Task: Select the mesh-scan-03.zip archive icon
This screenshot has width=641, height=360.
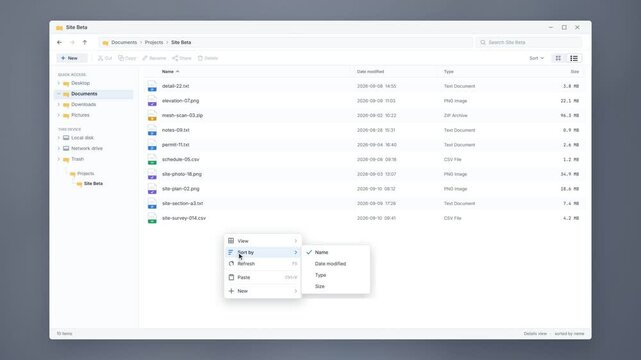Action: point(152,116)
